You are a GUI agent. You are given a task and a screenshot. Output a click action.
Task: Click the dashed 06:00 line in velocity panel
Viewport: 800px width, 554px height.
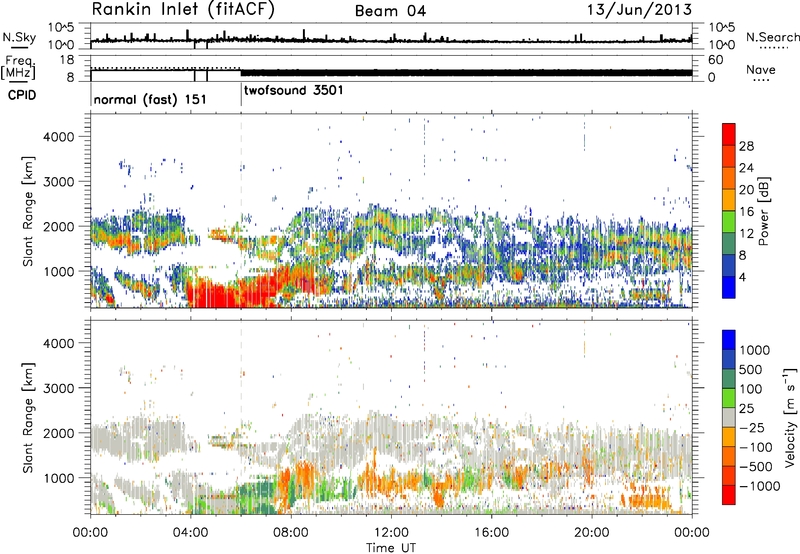click(x=241, y=417)
